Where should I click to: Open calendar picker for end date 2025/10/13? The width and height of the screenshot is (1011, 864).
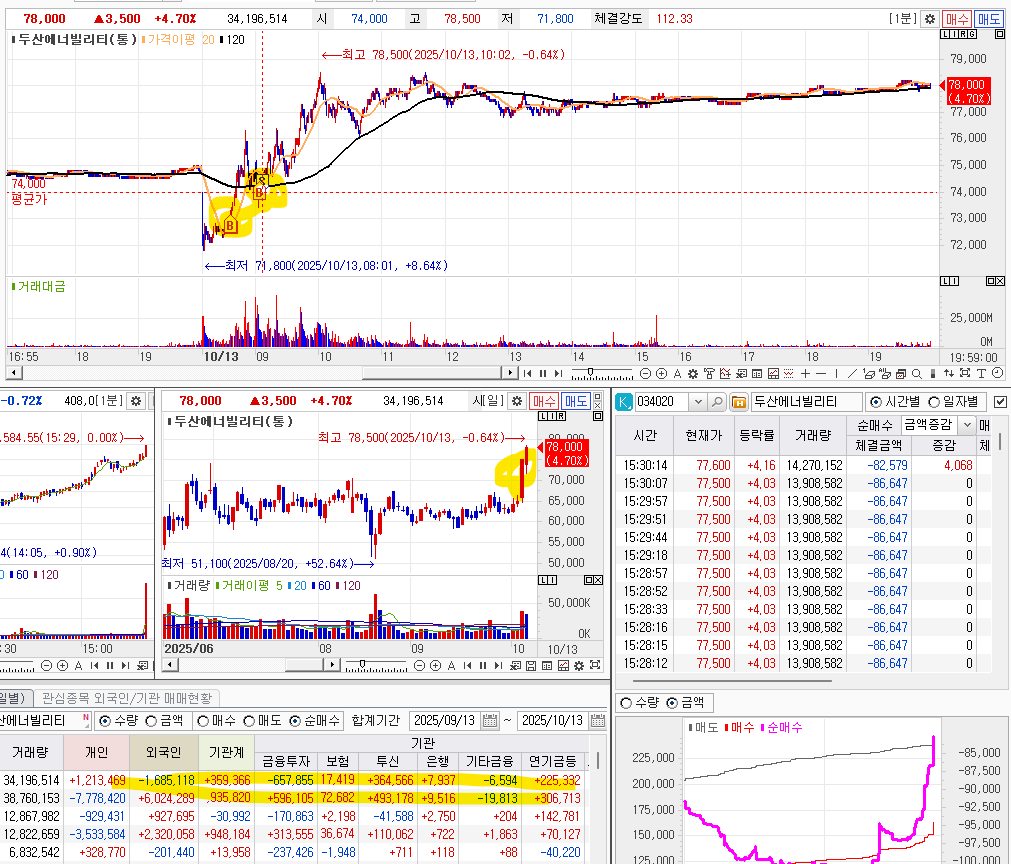598,721
